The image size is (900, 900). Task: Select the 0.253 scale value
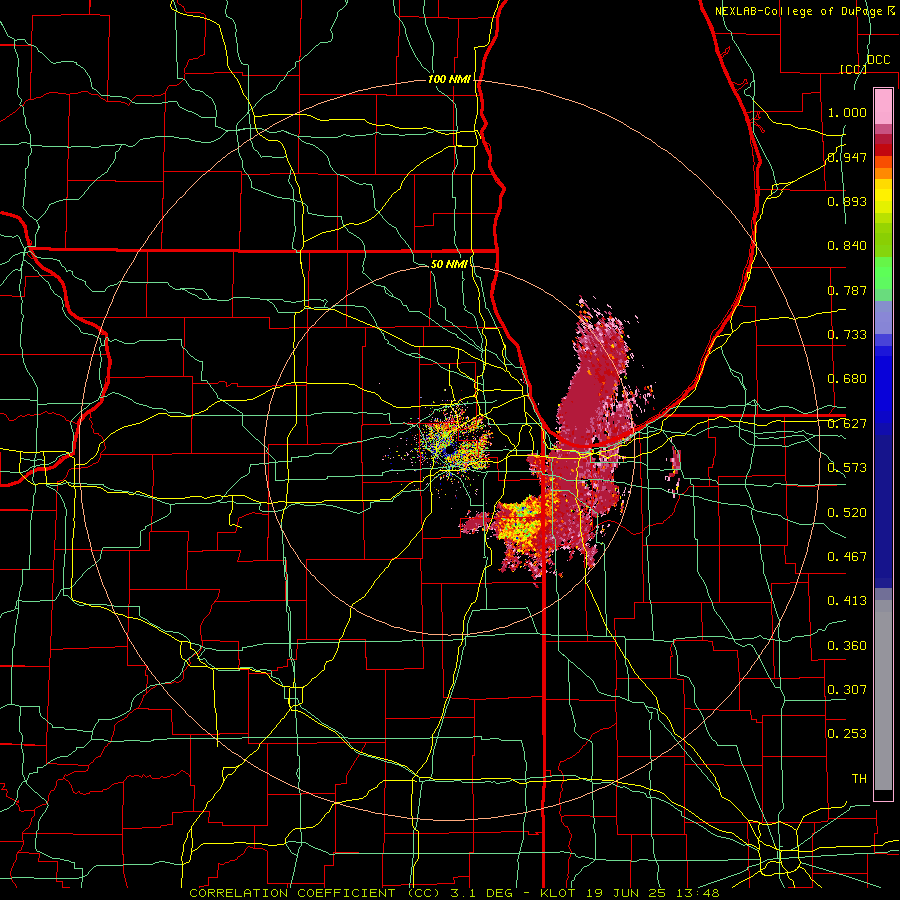click(x=847, y=734)
